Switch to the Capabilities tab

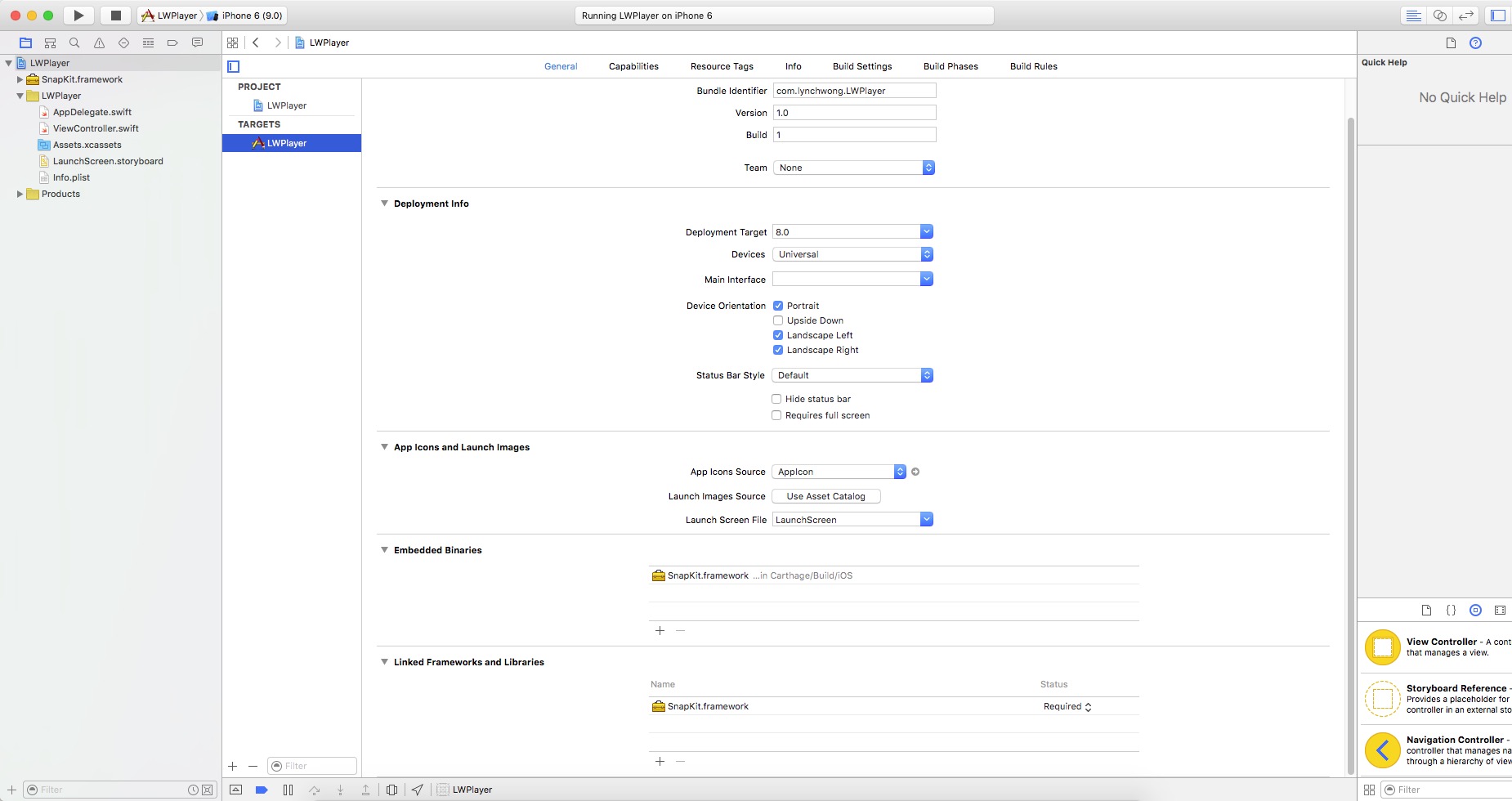tap(633, 66)
